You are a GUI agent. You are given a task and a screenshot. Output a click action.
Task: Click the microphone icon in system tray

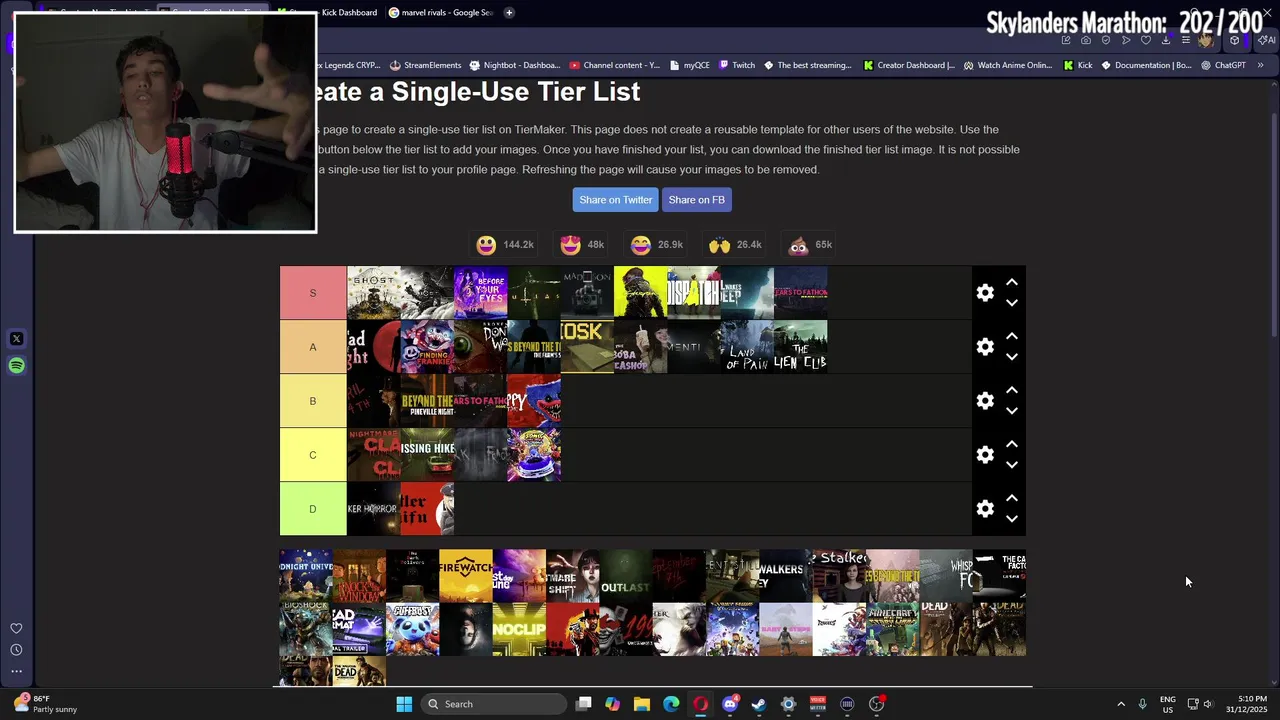click(1142, 704)
